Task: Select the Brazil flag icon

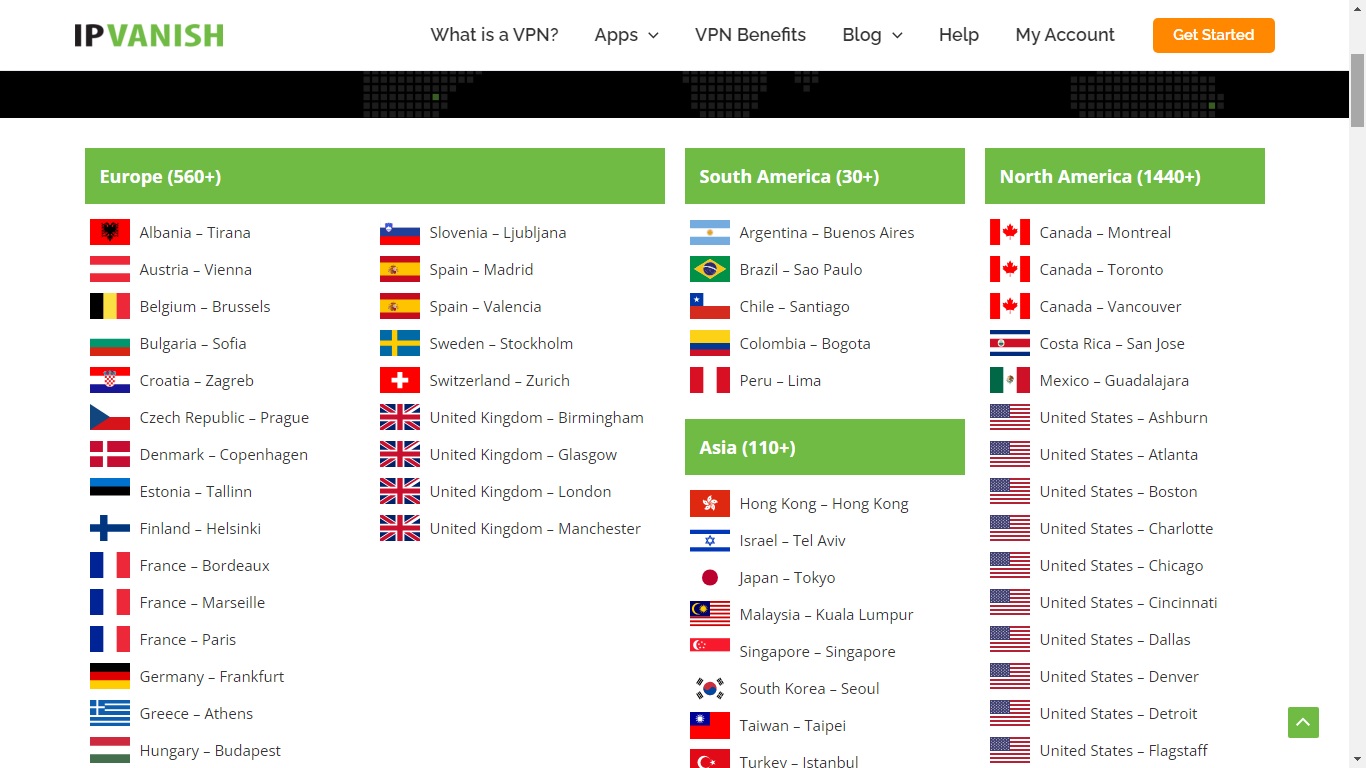Action: 709,269
